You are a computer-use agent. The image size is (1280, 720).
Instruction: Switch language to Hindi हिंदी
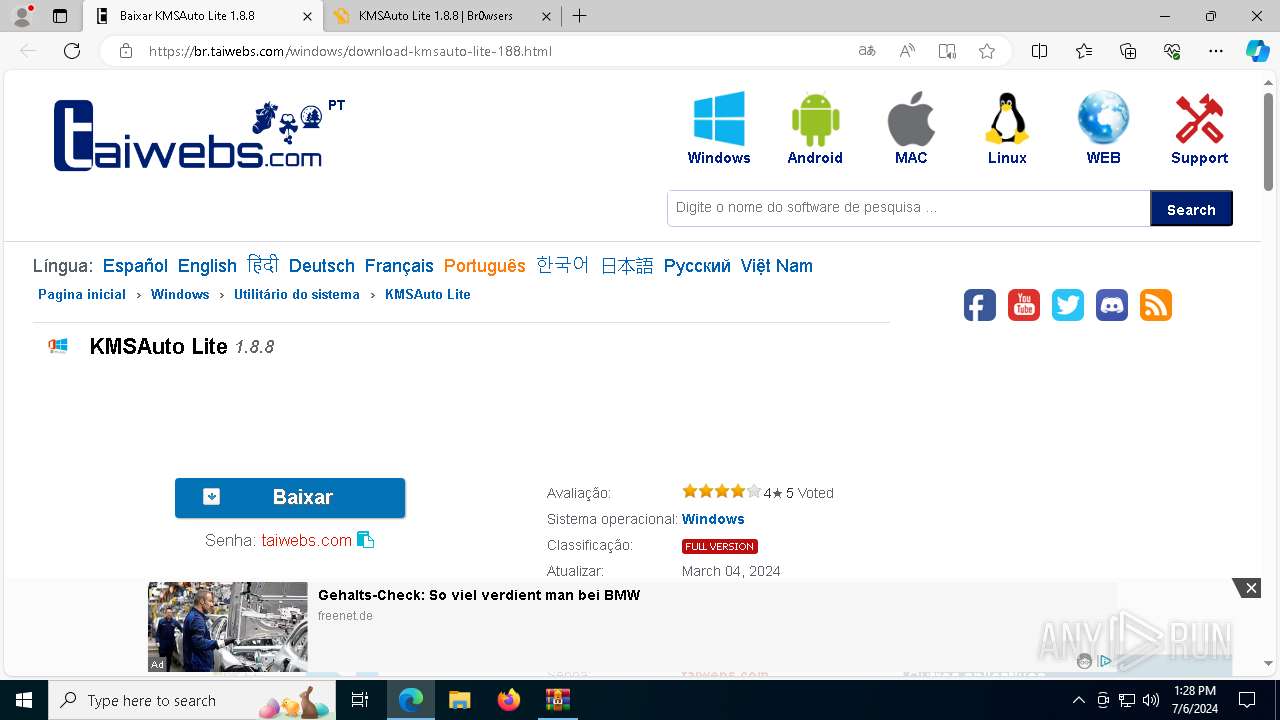(263, 265)
